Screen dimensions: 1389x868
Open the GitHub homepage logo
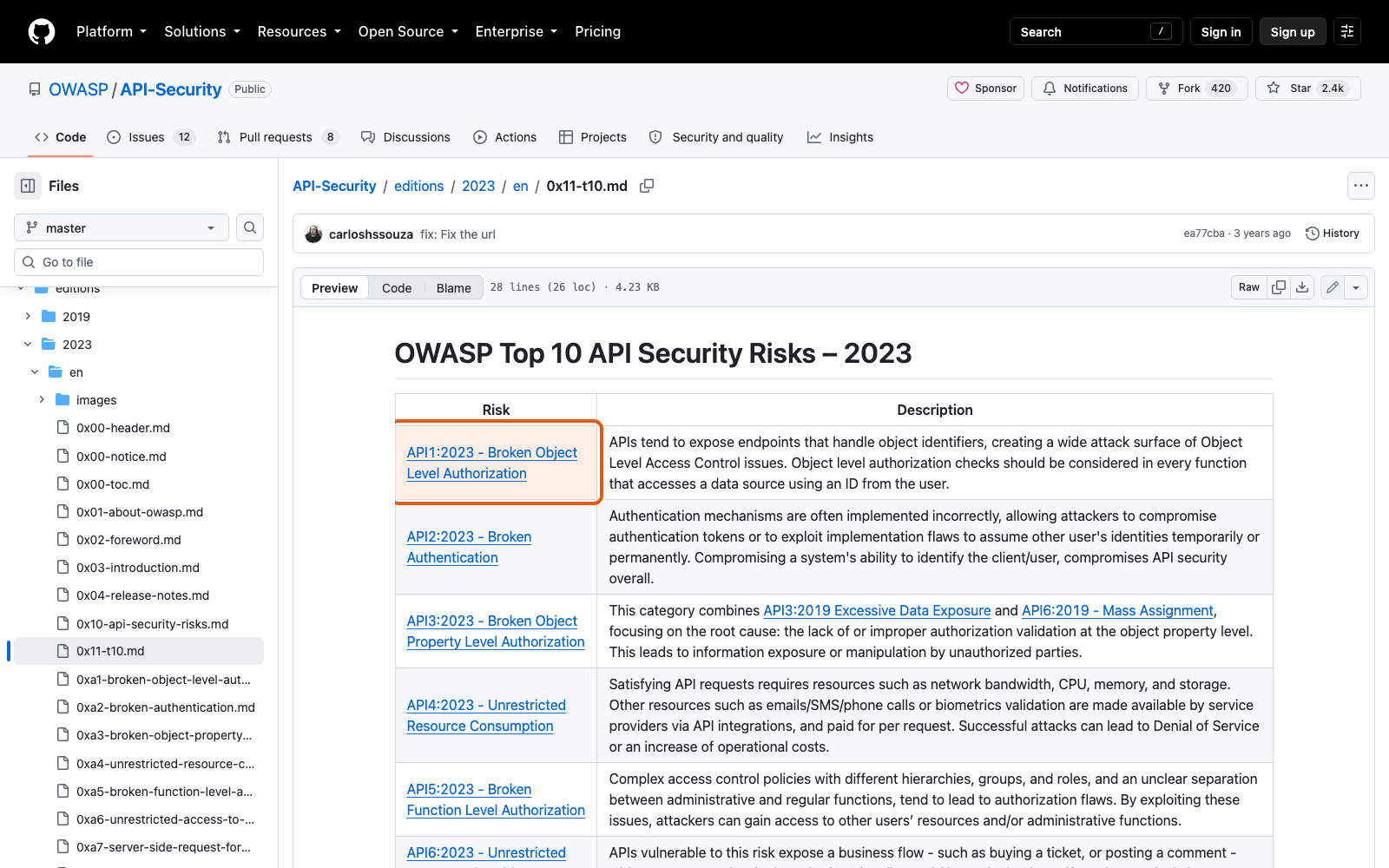click(42, 31)
